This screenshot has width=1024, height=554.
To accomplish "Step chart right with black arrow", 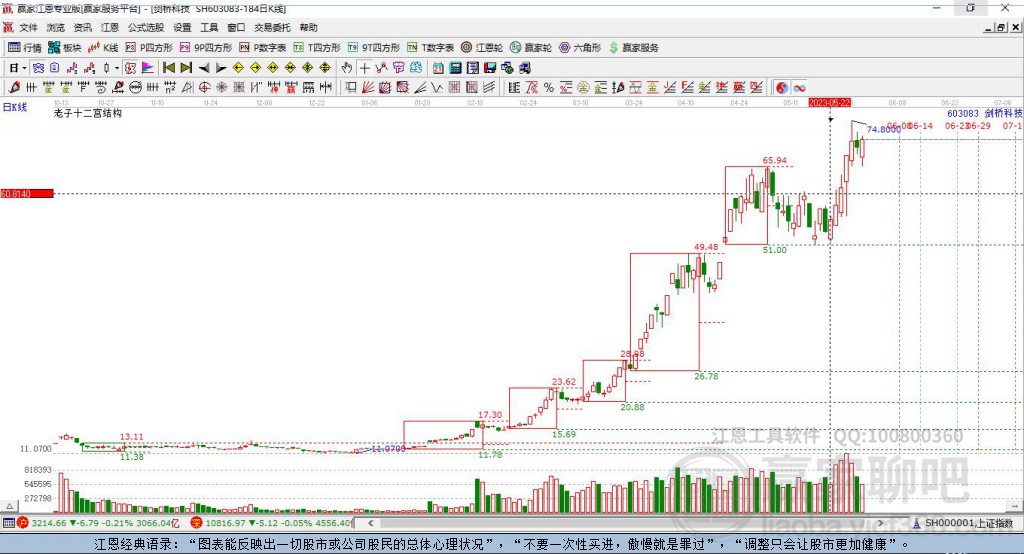I will (x=221, y=68).
